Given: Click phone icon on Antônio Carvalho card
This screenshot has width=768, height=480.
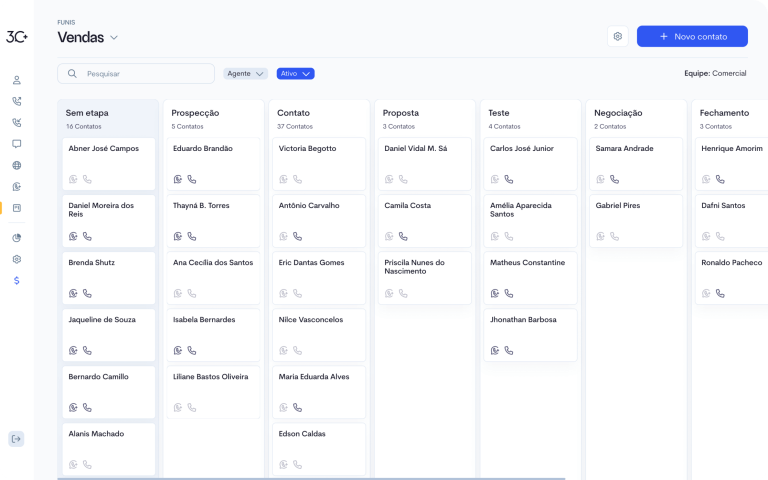Looking at the screenshot, I should [297, 236].
